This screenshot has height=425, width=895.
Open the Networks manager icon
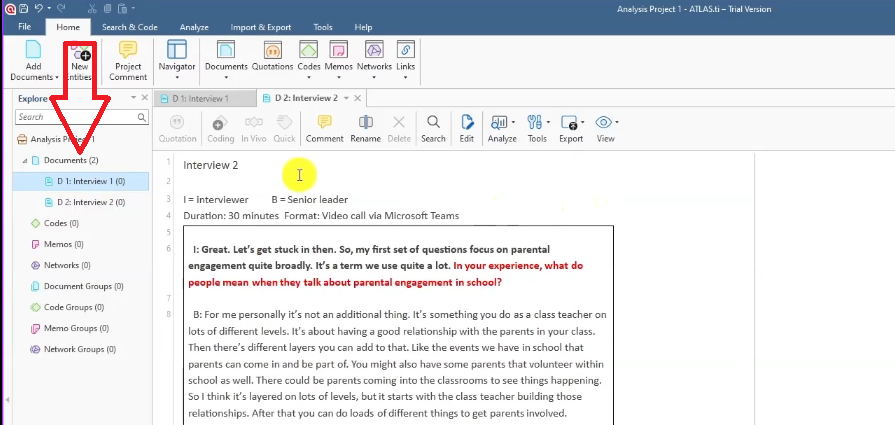coord(374,52)
